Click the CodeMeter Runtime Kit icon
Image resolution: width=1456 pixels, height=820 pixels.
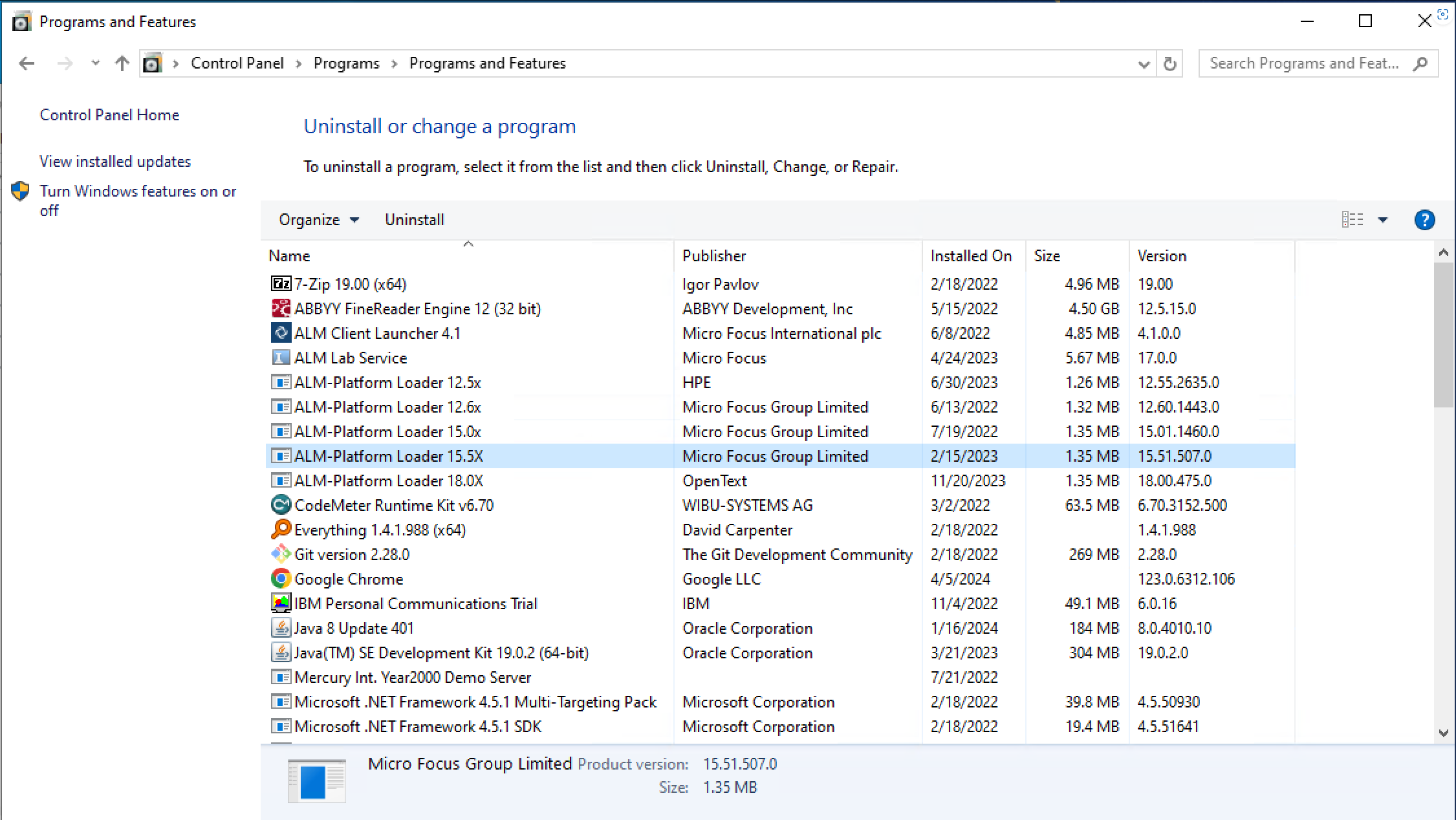281,505
